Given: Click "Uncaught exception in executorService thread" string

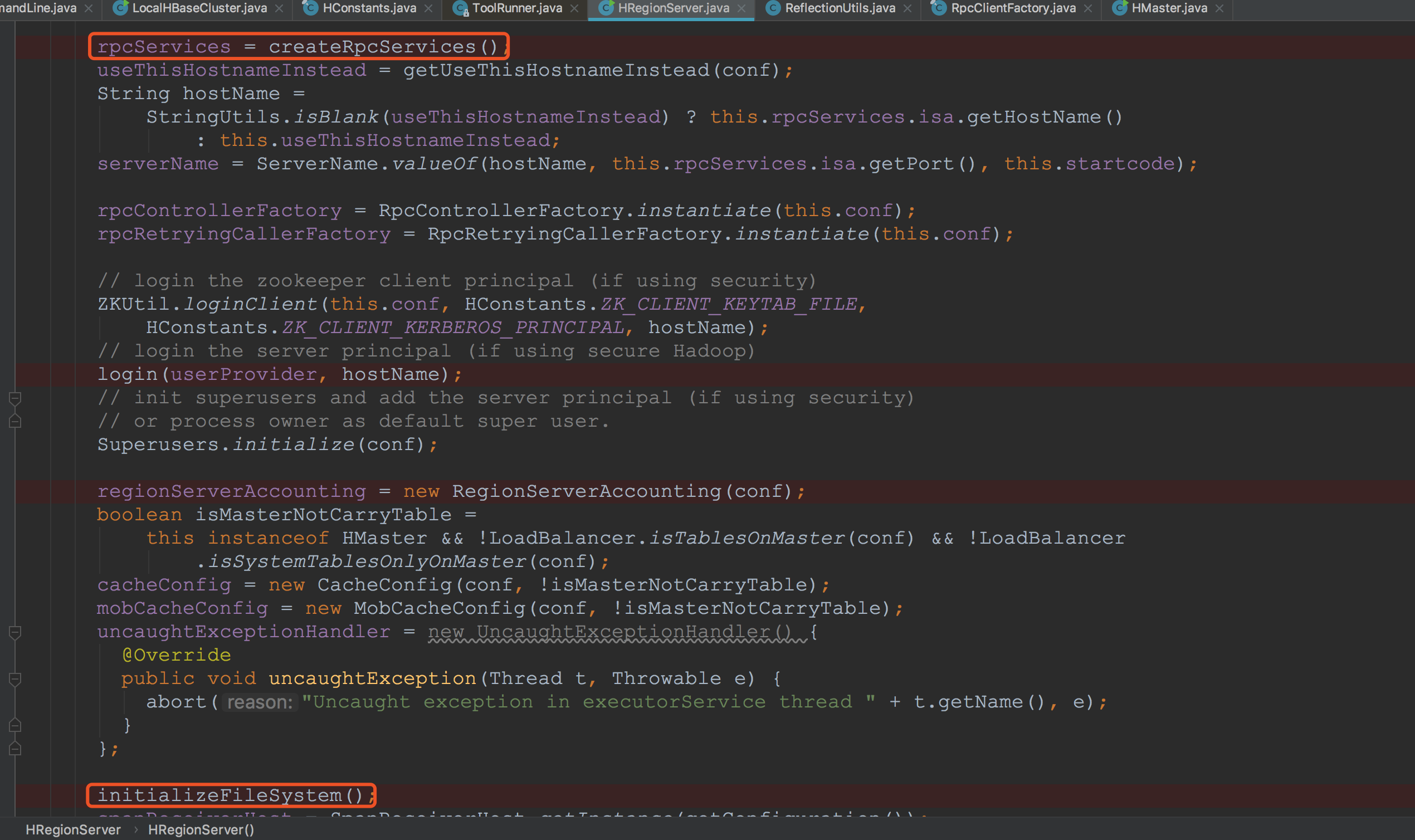Looking at the screenshot, I should coord(589,702).
